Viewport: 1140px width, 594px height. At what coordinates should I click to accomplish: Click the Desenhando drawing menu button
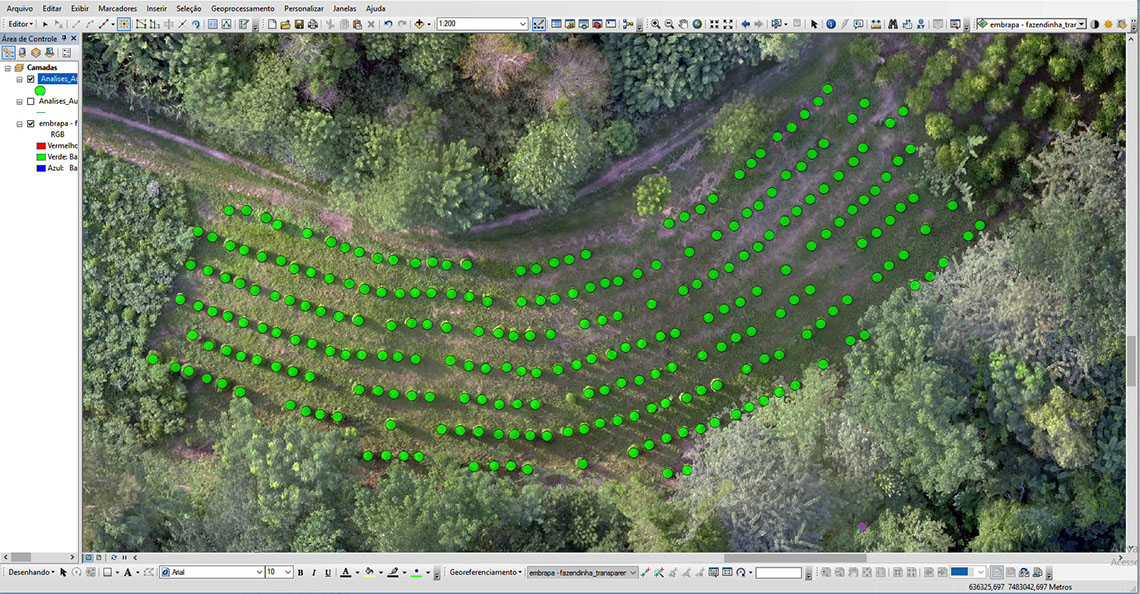[x=30, y=572]
